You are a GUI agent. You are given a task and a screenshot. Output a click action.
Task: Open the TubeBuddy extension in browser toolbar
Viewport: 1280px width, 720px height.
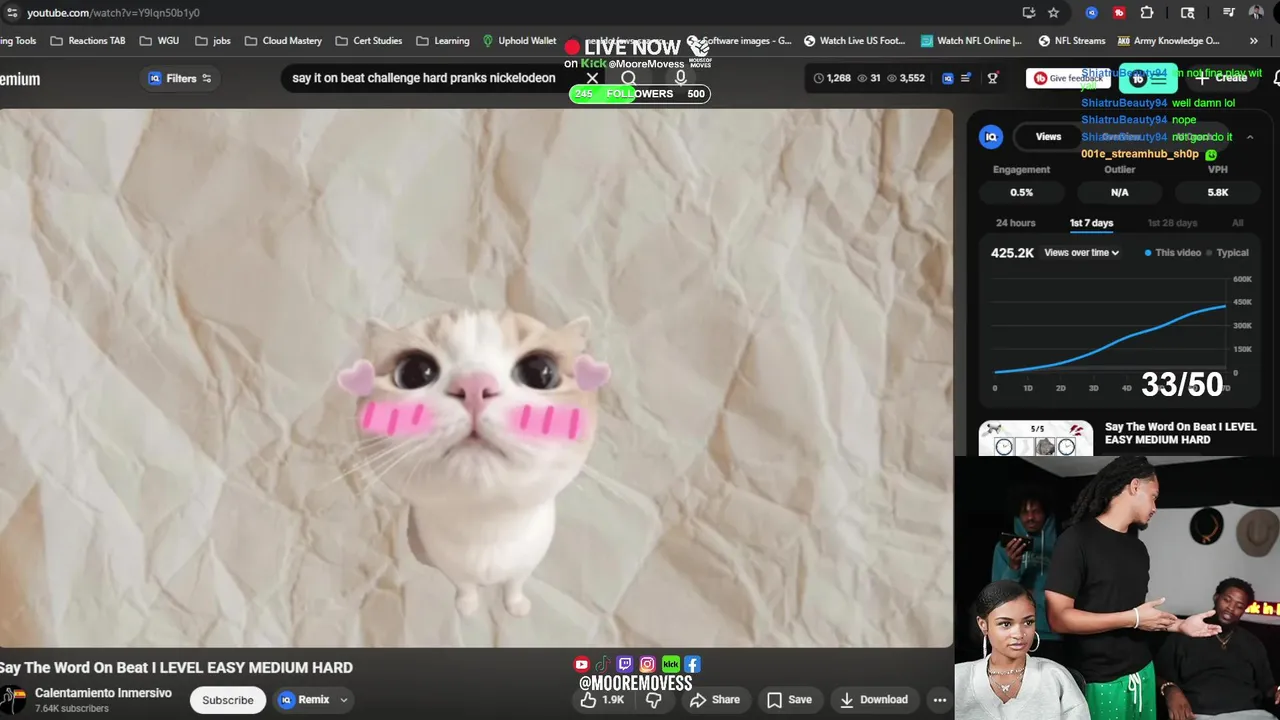pyautogui.click(x=1119, y=13)
